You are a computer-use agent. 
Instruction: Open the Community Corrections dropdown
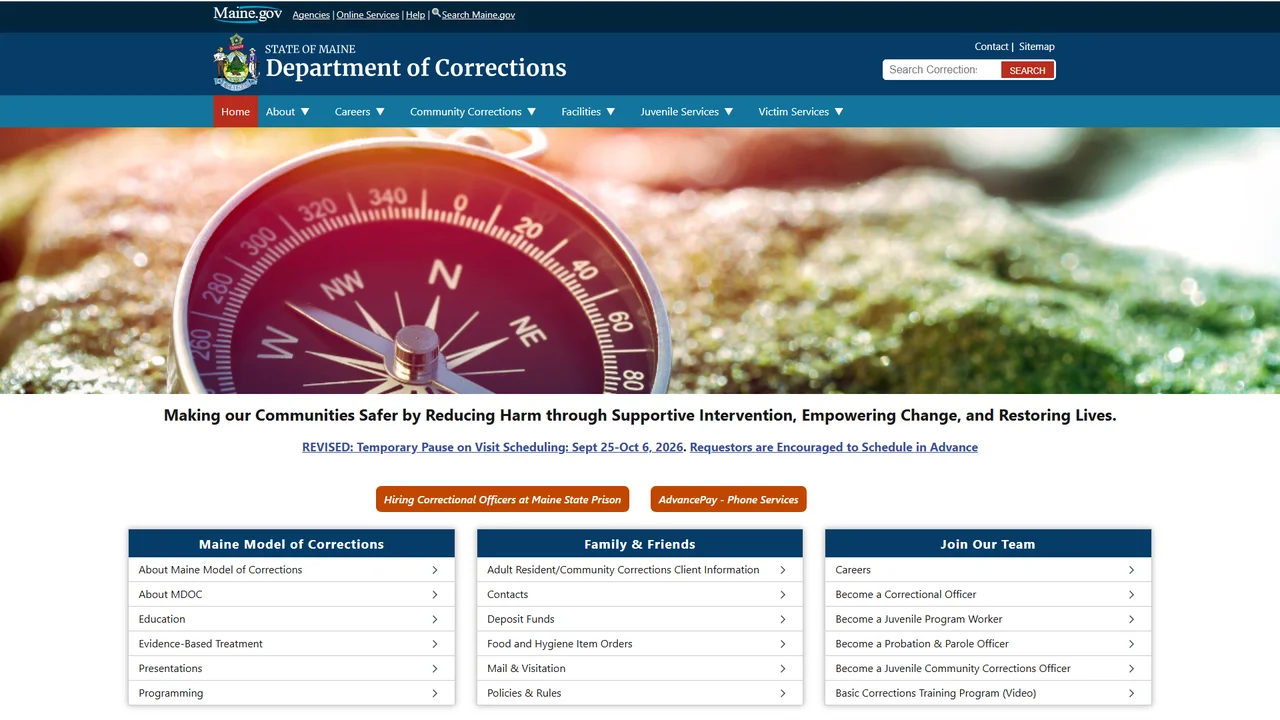coord(473,112)
